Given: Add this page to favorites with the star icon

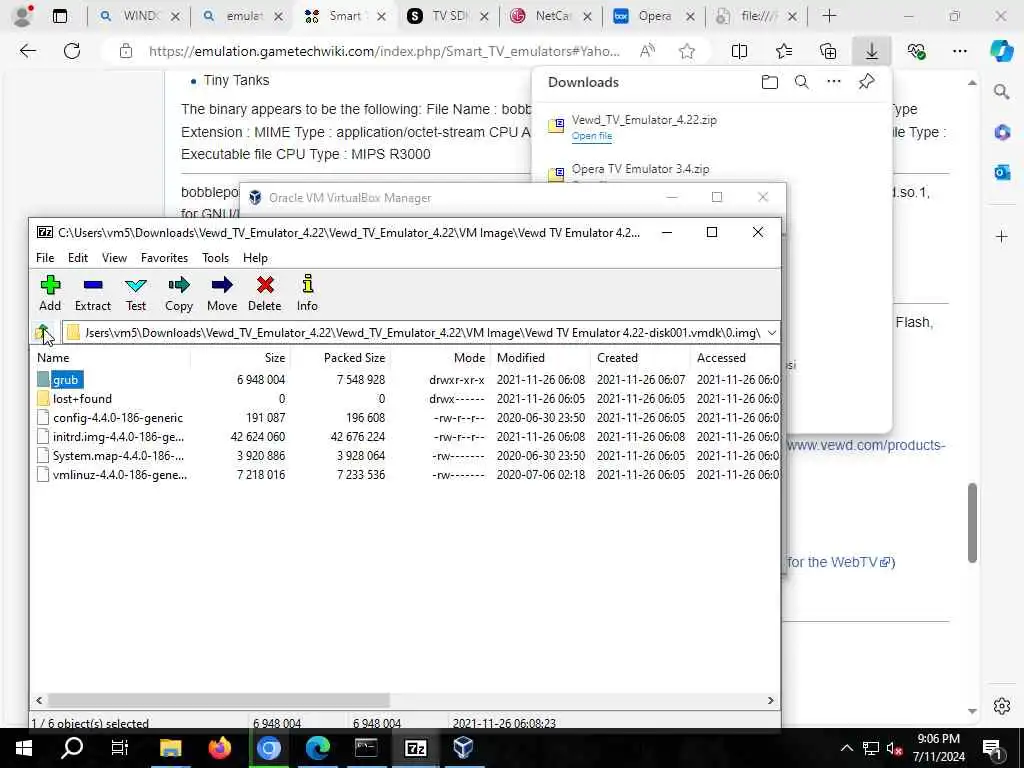Looking at the screenshot, I should pyautogui.click(x=686, y=51).
